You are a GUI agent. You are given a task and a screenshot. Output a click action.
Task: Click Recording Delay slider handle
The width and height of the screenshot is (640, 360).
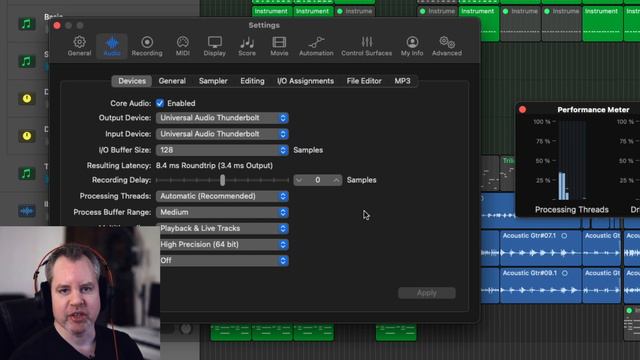click(x=222, y=180)
